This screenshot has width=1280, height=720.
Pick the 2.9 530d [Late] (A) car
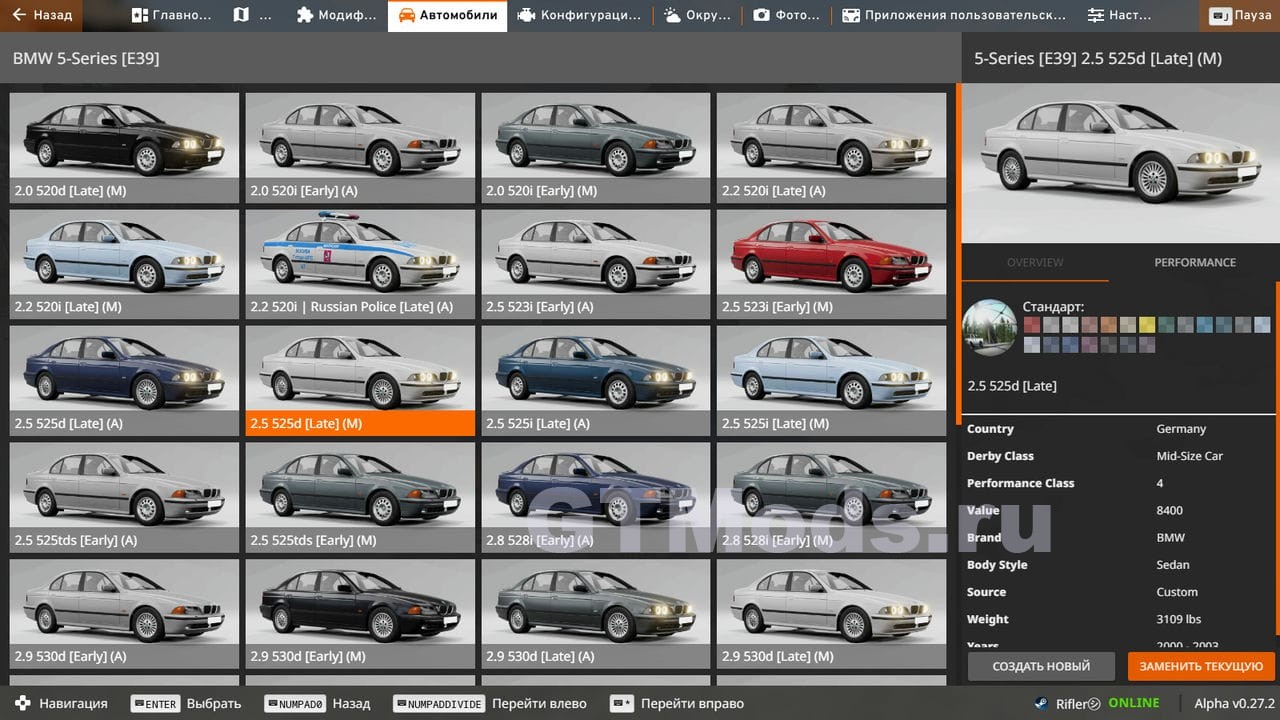(x=596, y=614)
